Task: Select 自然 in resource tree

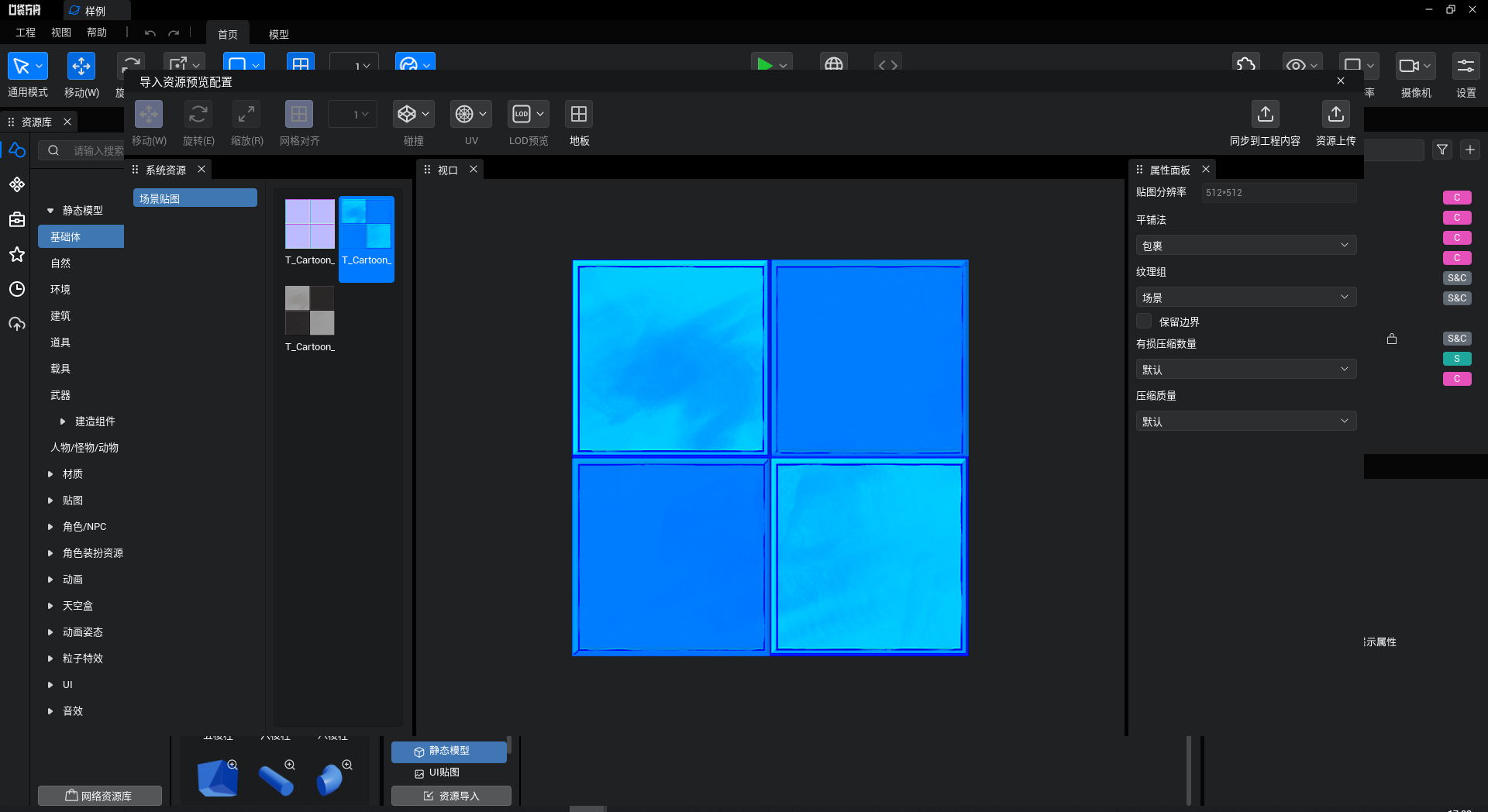Action: 60,263
